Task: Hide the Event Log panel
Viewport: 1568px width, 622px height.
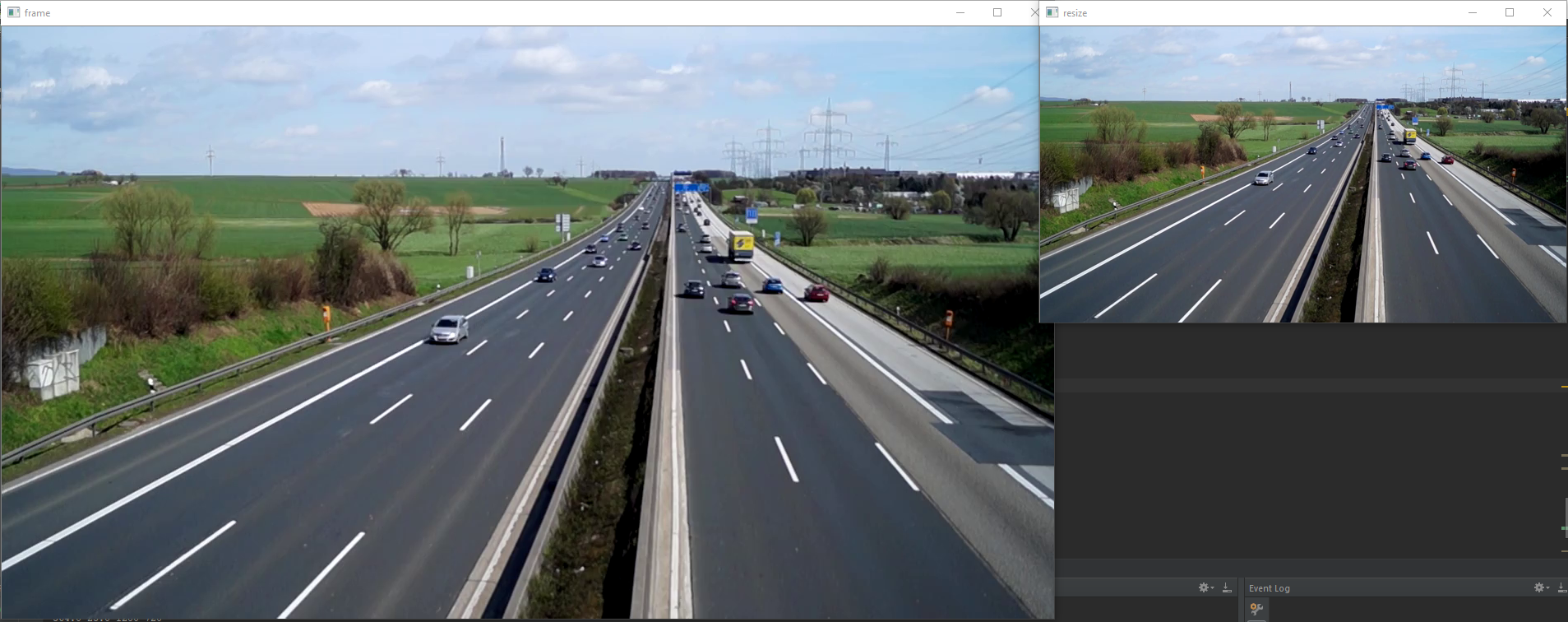Action: coord(1561,587)
